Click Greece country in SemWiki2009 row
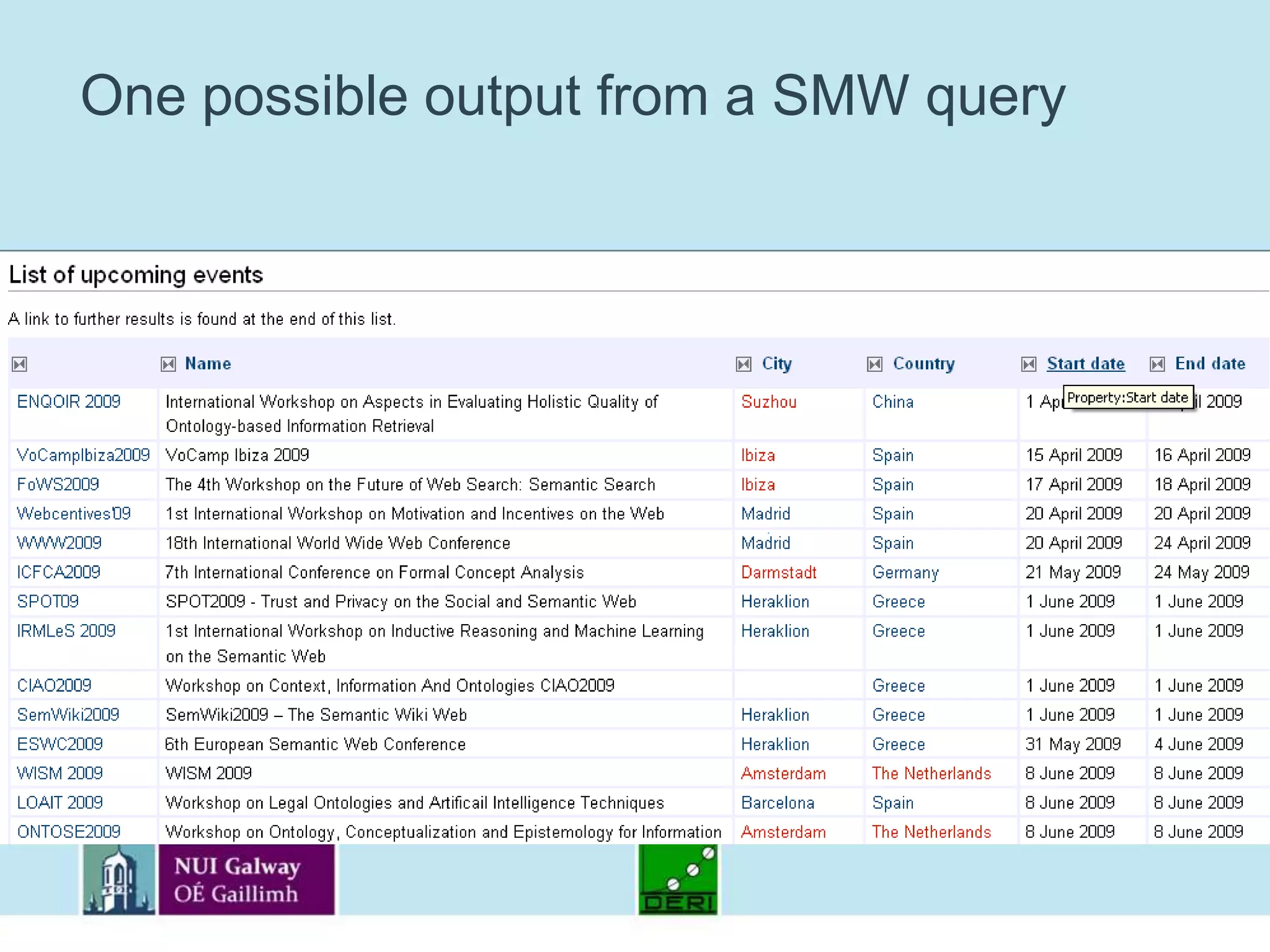 tap(899, 715)
